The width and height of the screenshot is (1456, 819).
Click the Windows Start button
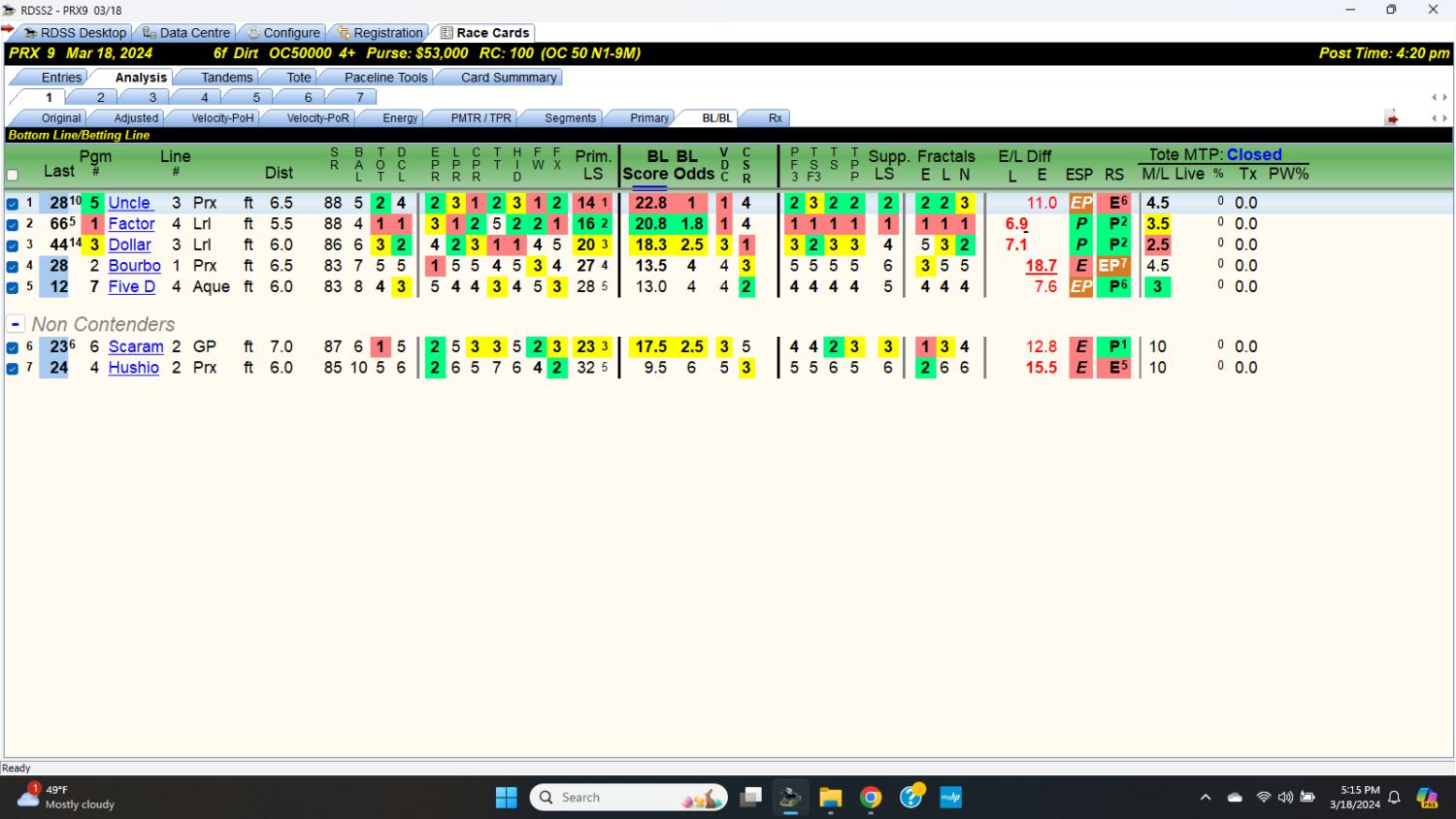pyautogui.click(x=506, y=798)
